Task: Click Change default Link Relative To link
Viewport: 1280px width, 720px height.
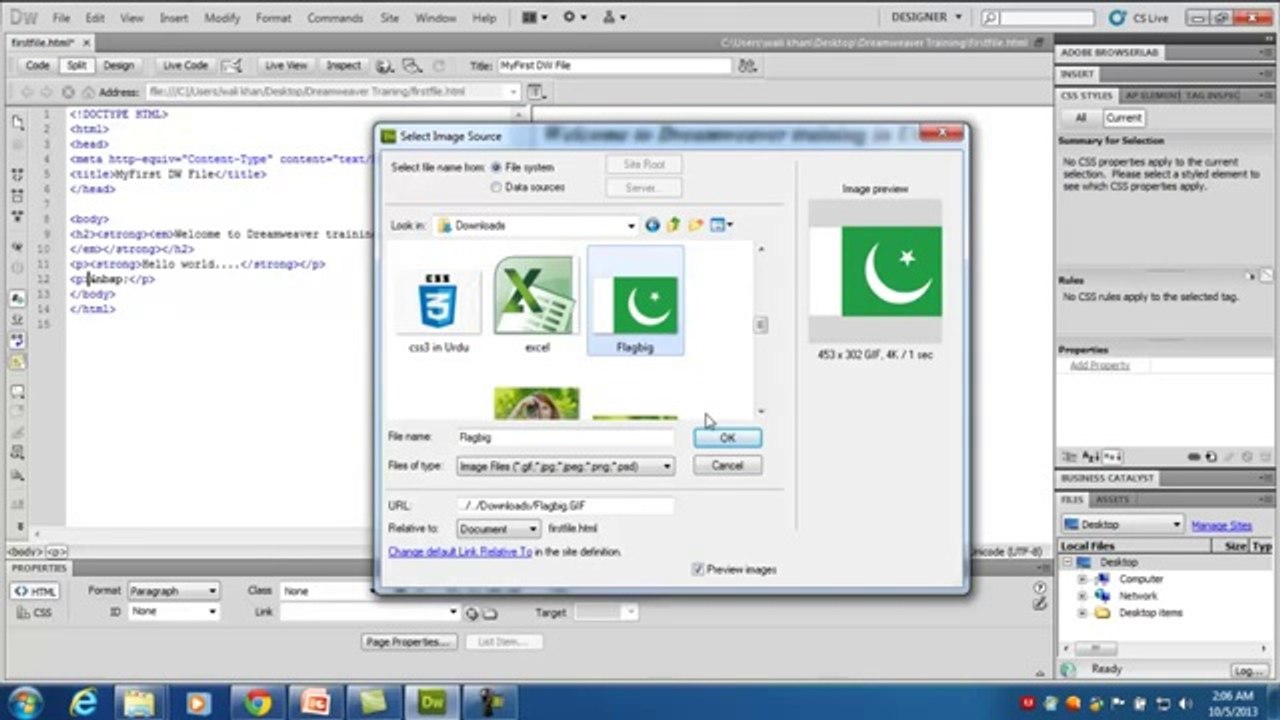Action: tap(460, 552)
